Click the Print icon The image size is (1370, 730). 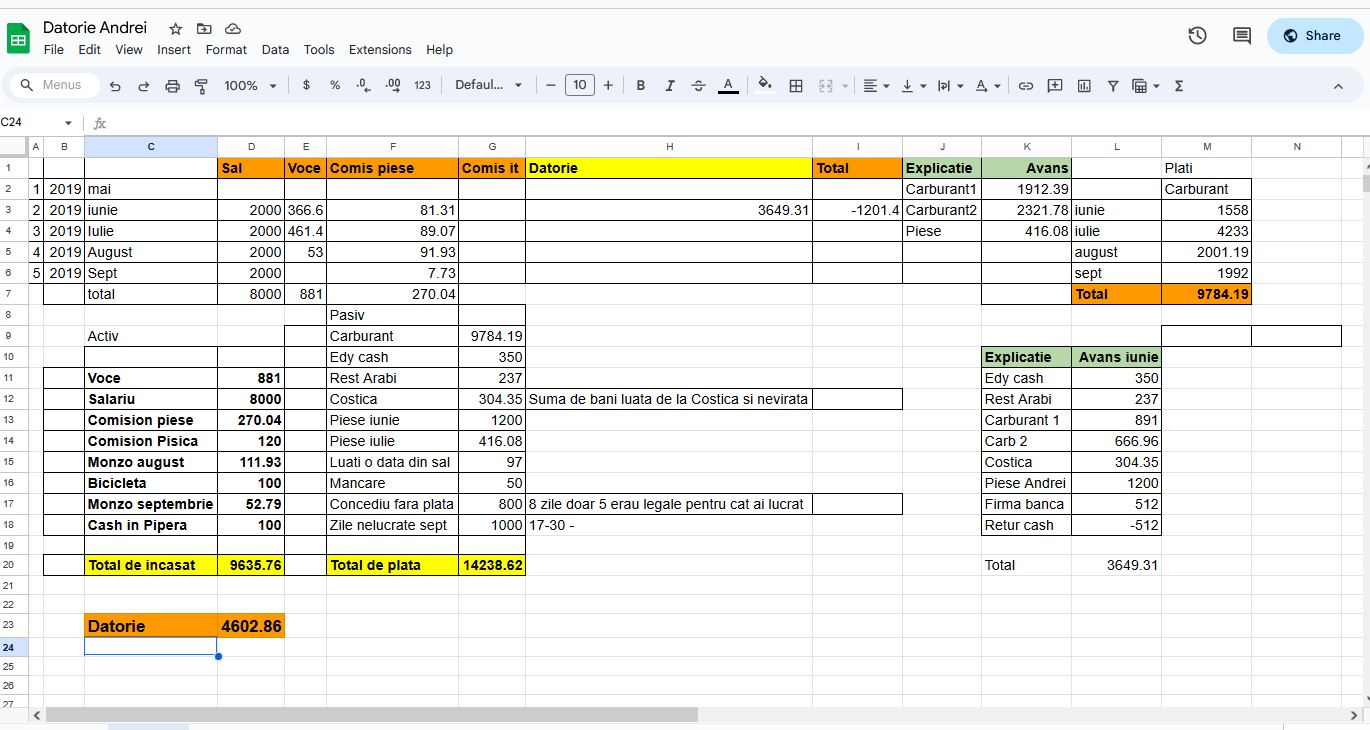point(172,86)
